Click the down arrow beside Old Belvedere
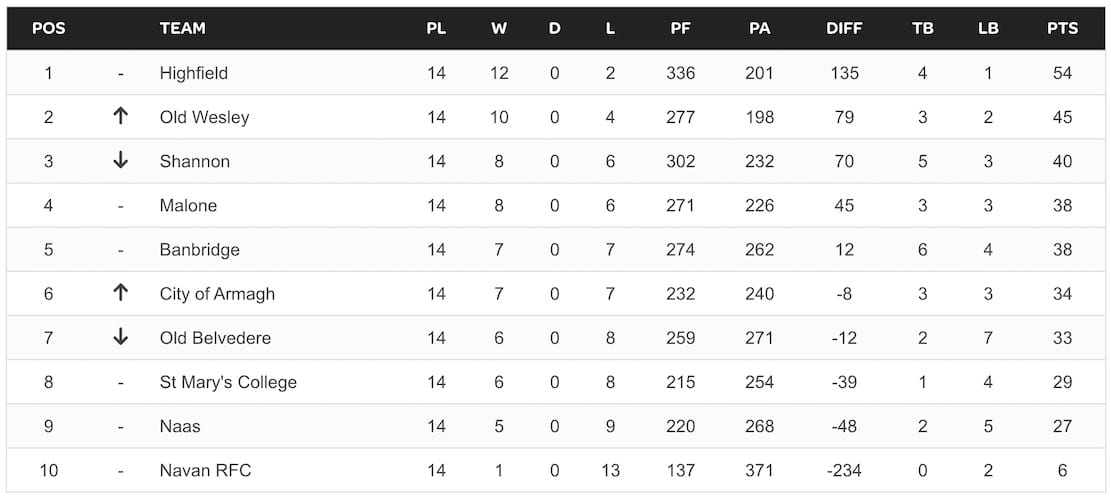The image size is (1111, 502). pyautogui.click(x=120, y=337)
